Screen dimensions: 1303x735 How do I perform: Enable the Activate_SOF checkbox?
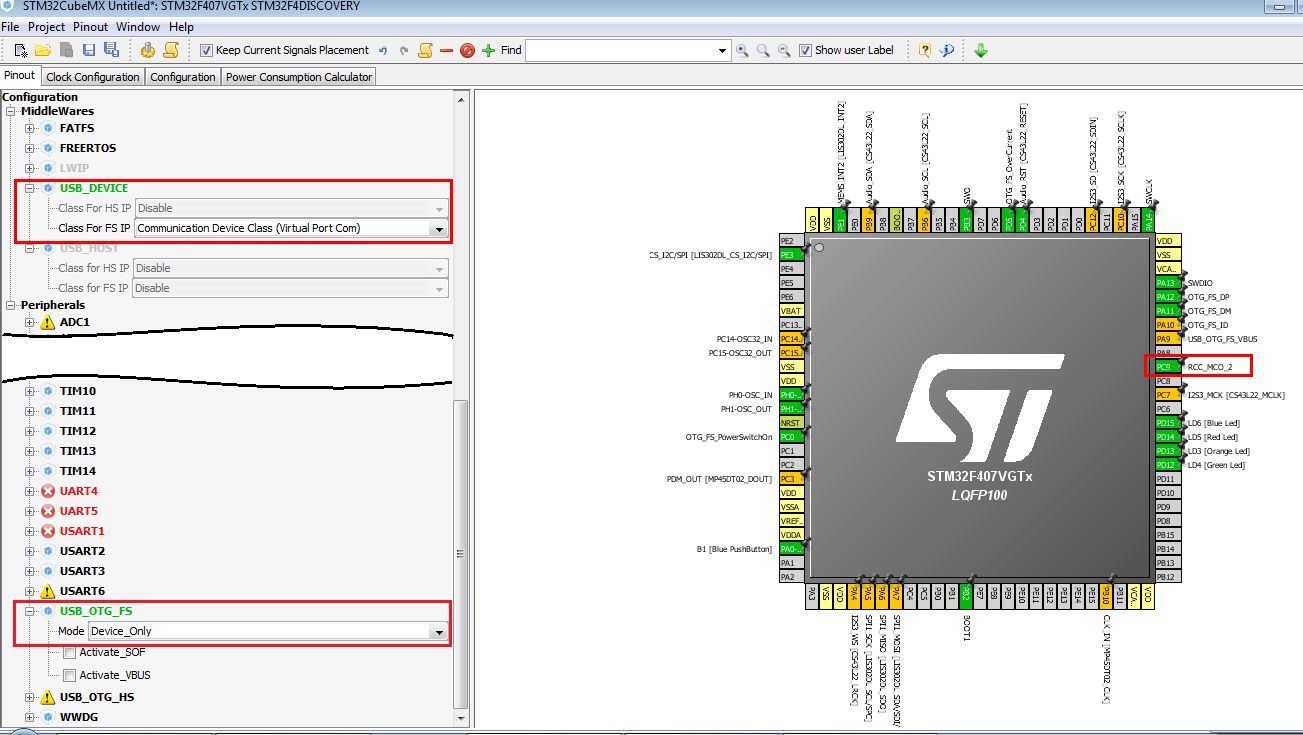(x=69, y=652)
